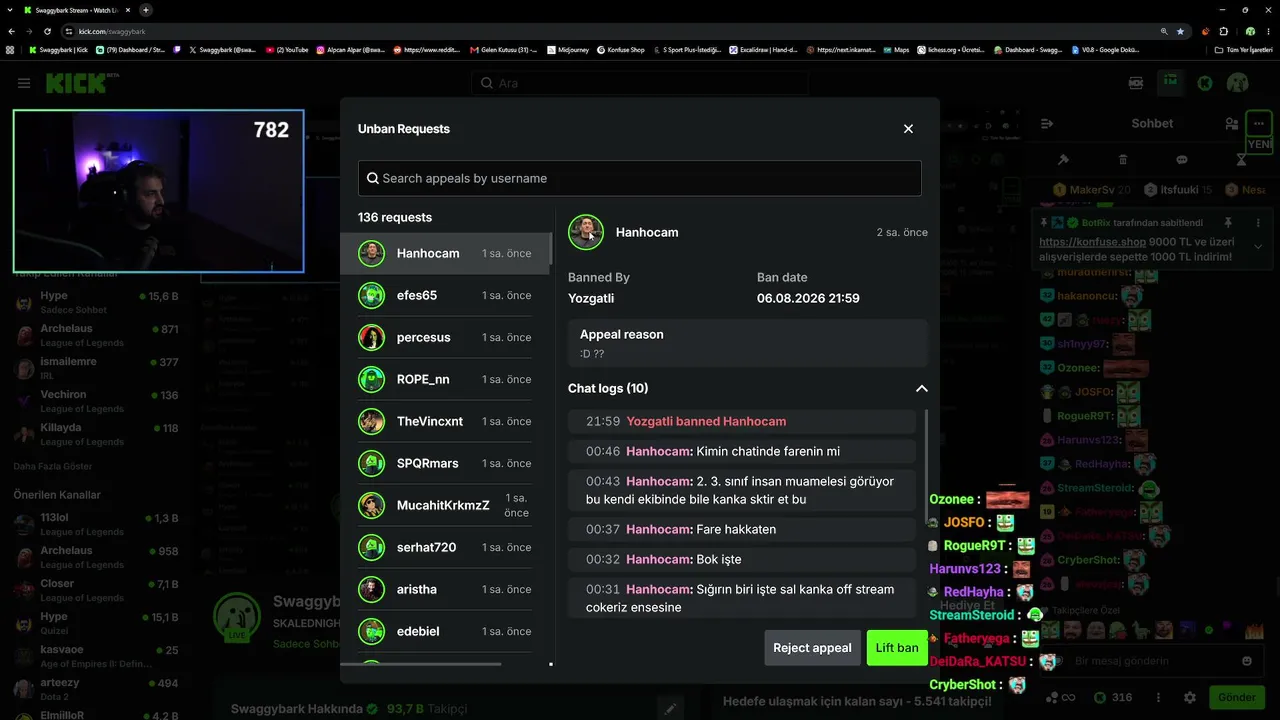The width and height of the screenshot is (1280, 720).
Task: Click the speech bubble icon in chat toolbar
Action: pos(1182,160)
